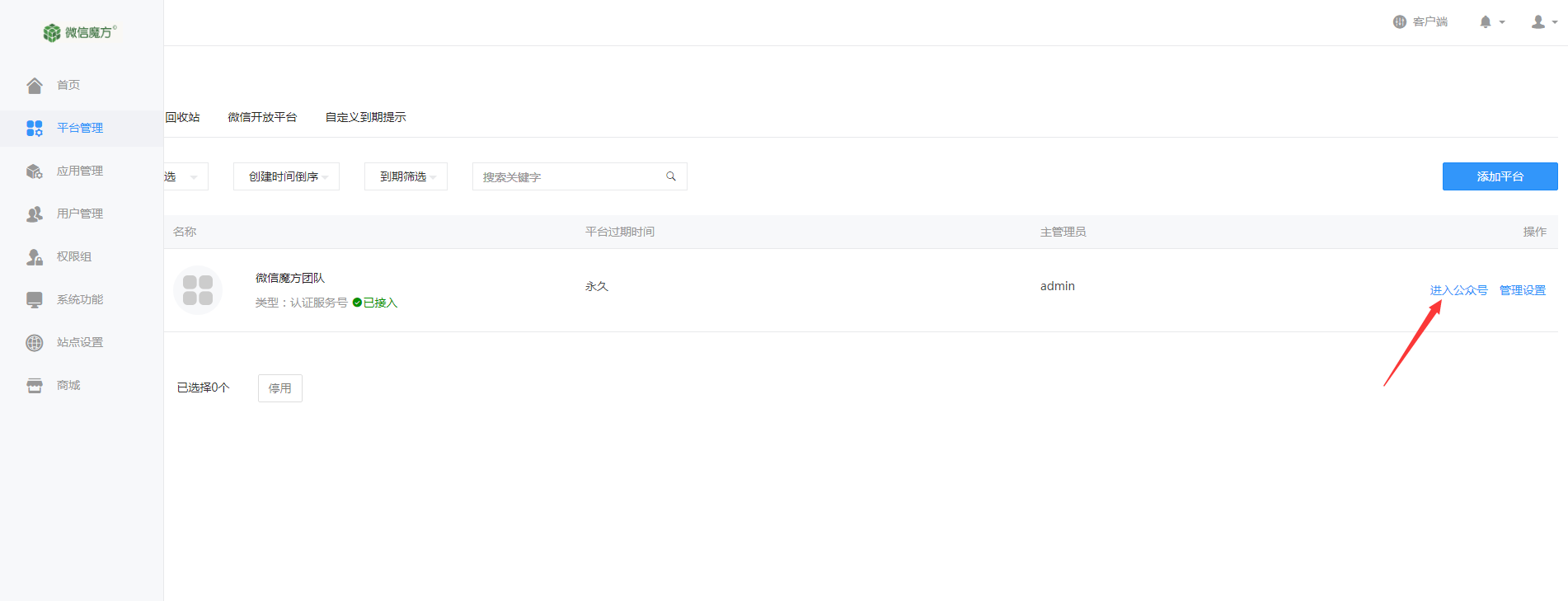Viewport: 1568px width, 601px height.
Task: Open the notification bell dropdown
Action: [1491, 22]
